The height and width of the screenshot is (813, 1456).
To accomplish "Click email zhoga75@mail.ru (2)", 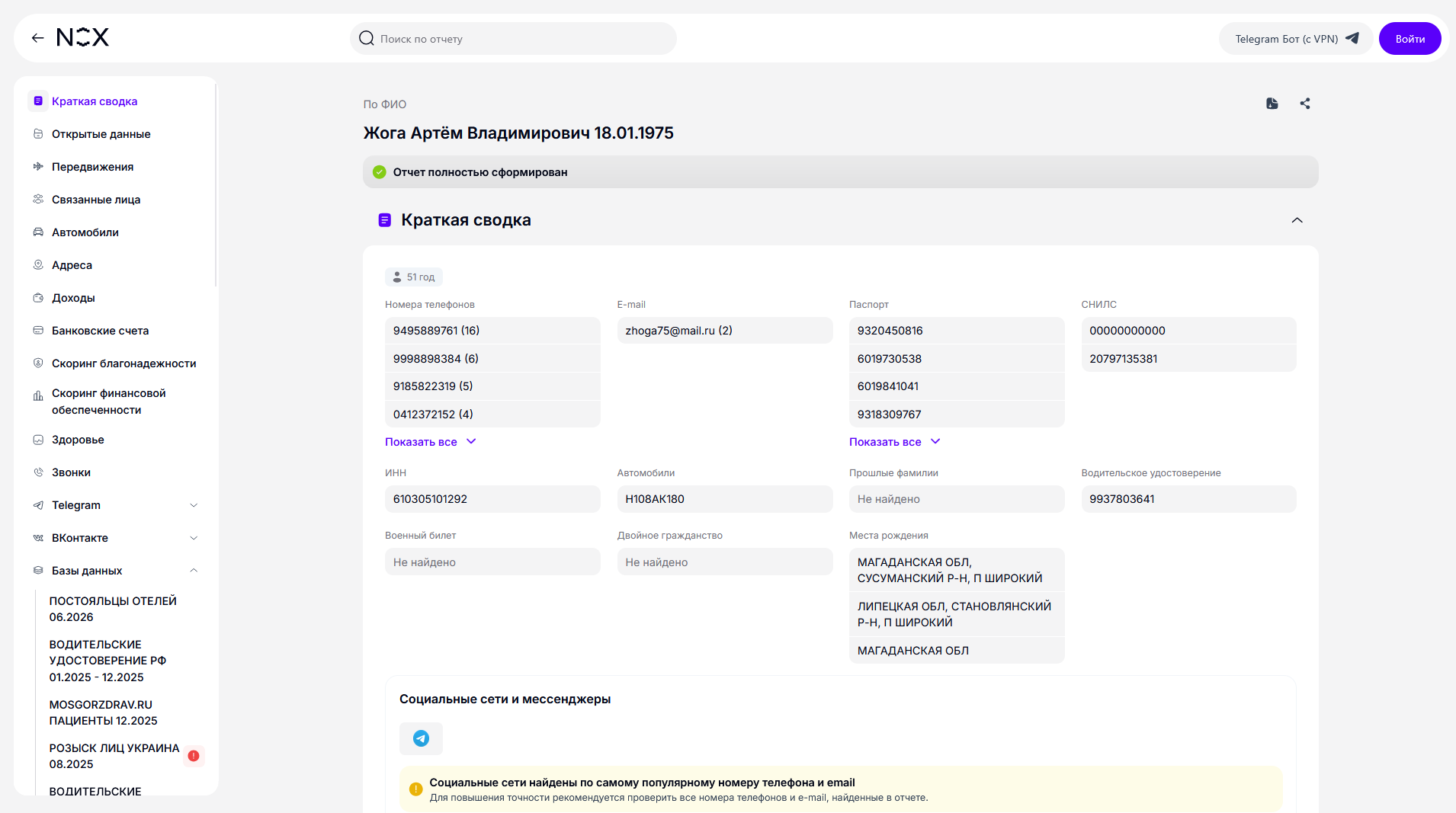I will point(724,331).
